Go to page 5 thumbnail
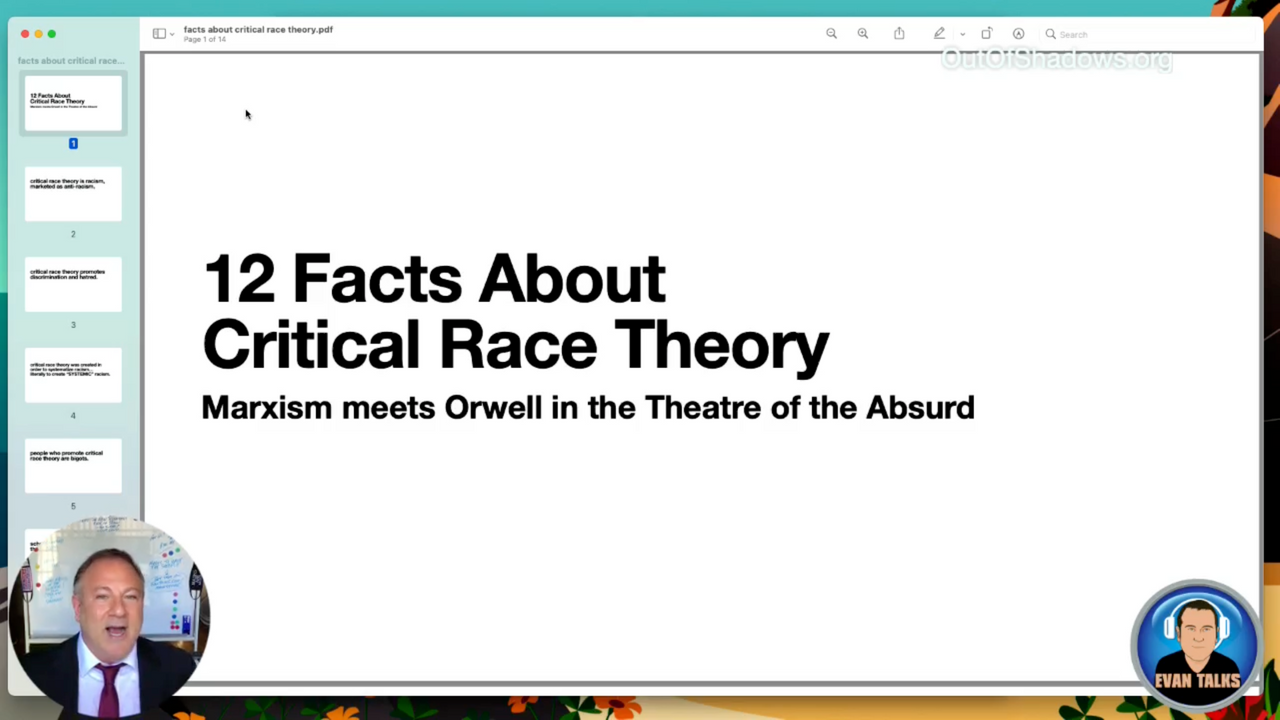 73,466
